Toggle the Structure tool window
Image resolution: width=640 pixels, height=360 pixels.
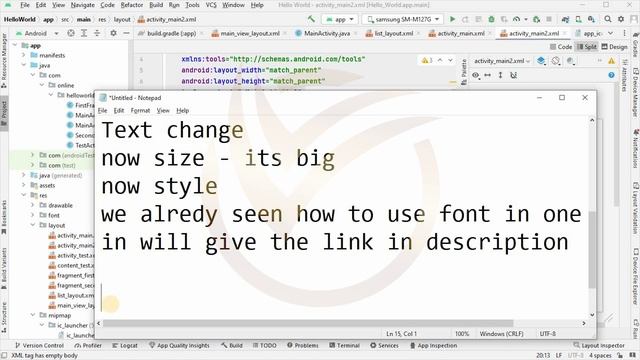coord(4,317)
